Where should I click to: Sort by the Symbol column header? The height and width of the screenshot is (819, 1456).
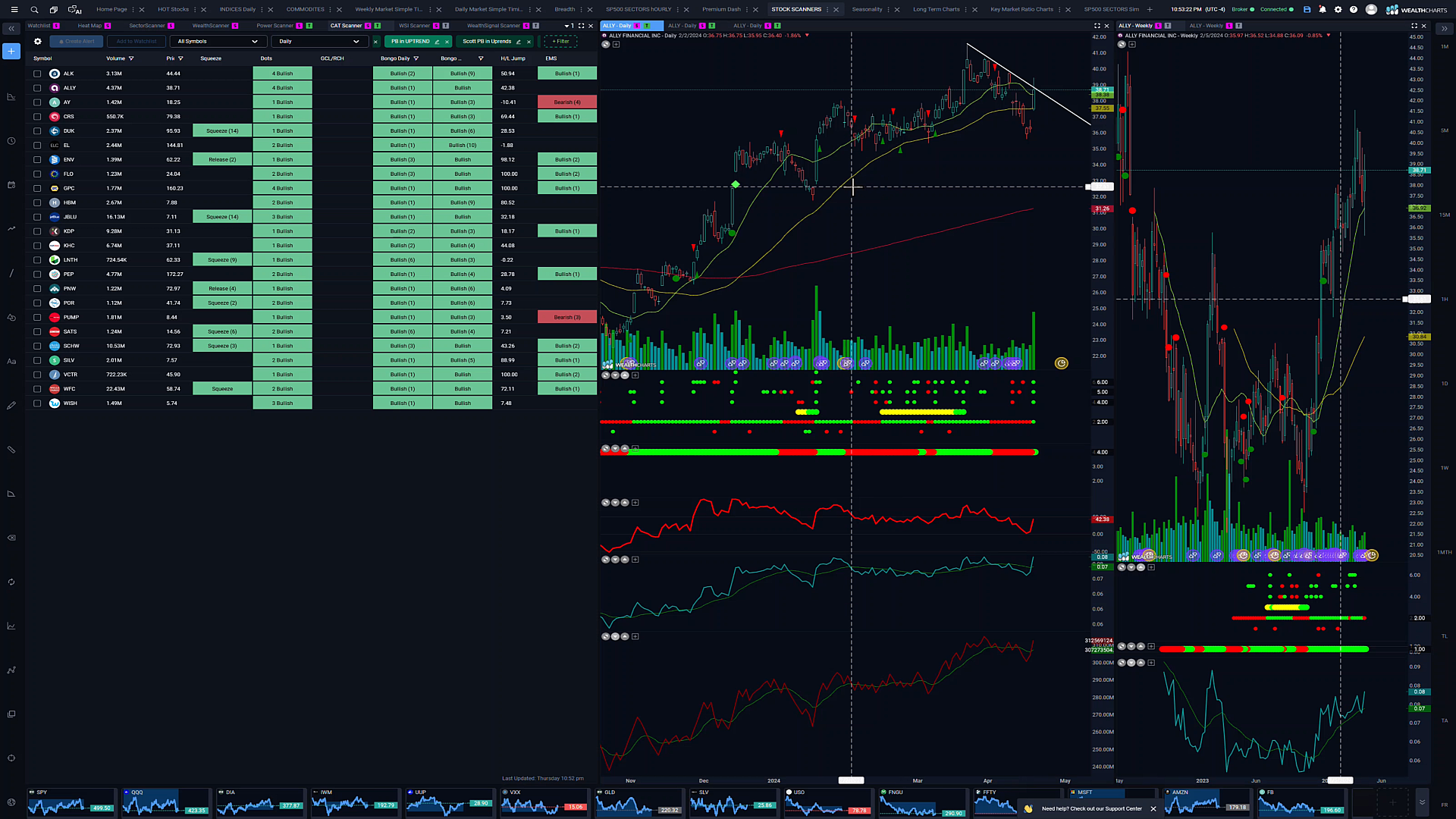[42, 58]
